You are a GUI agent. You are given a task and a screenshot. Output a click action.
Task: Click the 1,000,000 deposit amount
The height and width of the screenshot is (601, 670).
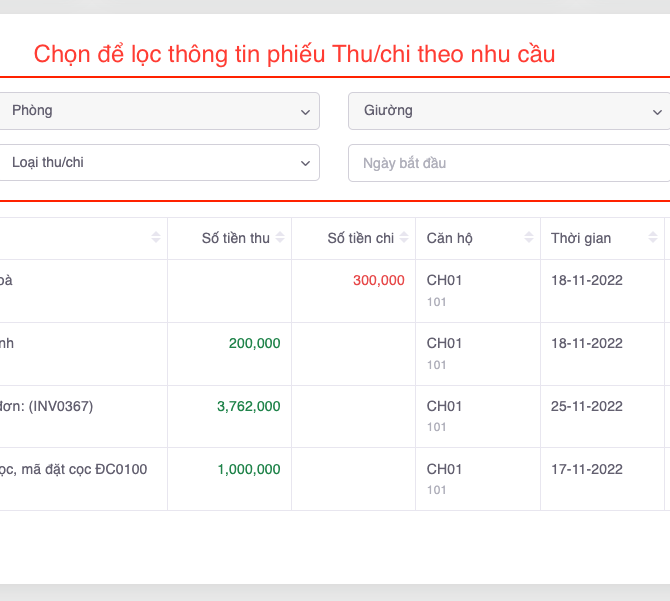[248, 470]
